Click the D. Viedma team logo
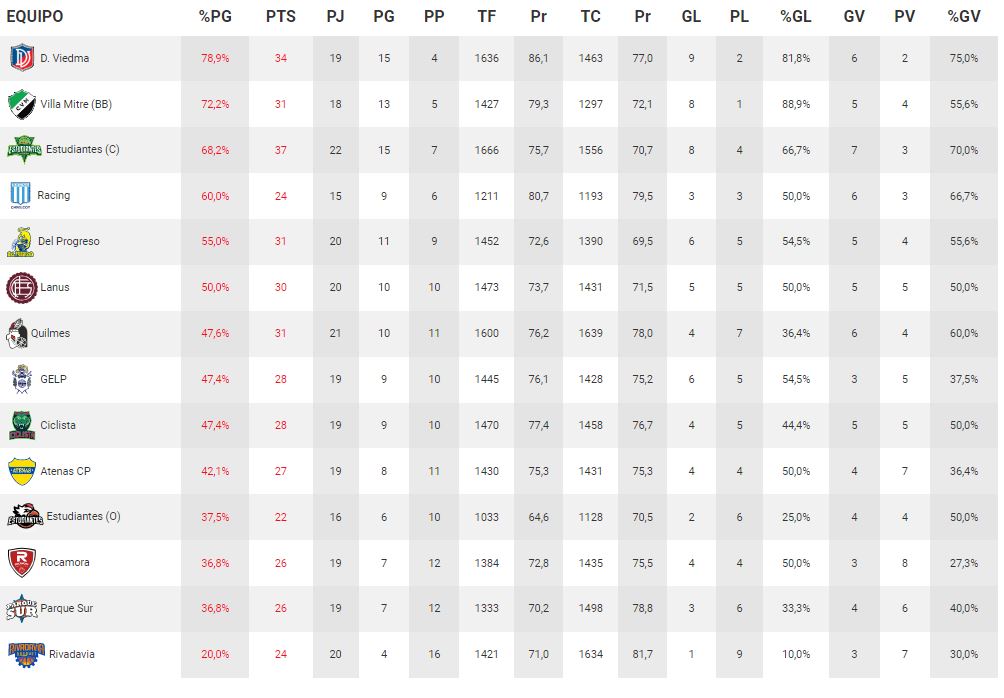This screenshot has width=1004, height=698. click(x=21, y=58)
